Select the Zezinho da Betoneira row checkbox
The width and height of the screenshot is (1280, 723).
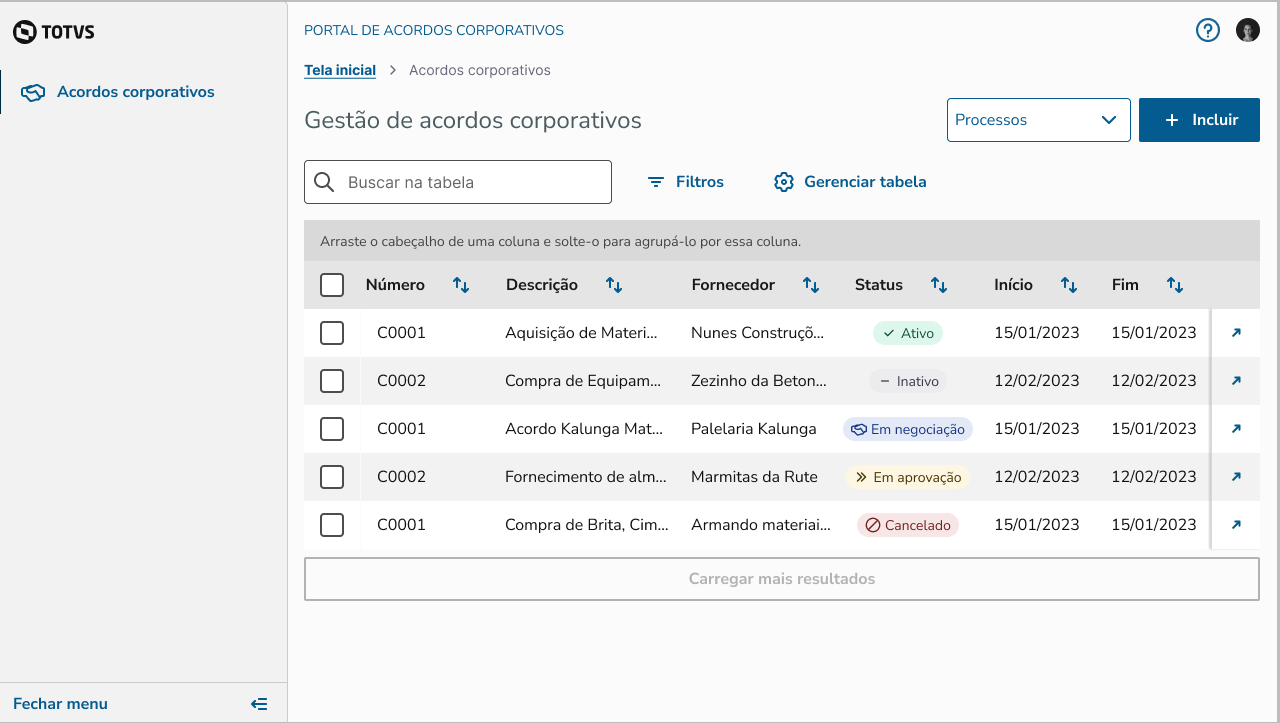[332, 381]
